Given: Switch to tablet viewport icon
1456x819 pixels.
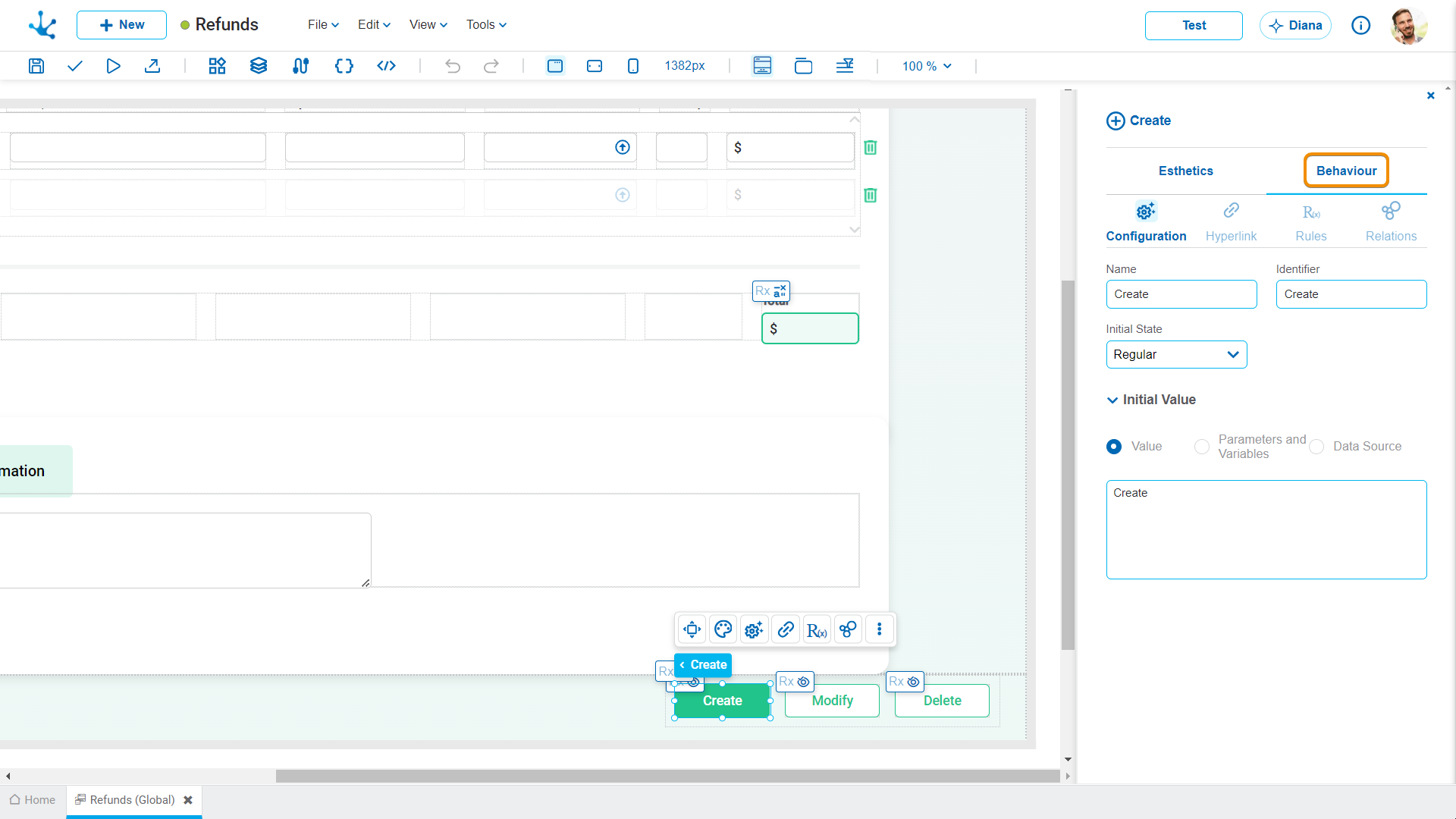Looking at the screenshot, I should point(595,66).
